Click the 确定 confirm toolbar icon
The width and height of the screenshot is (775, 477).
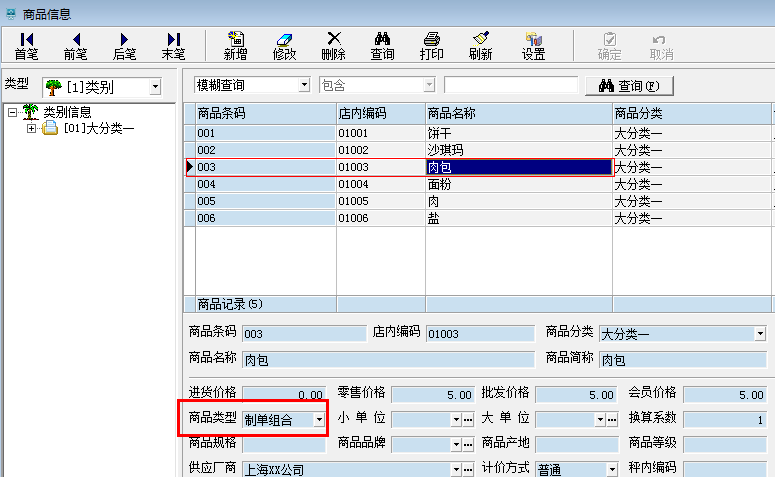click(x=609, y=46)
